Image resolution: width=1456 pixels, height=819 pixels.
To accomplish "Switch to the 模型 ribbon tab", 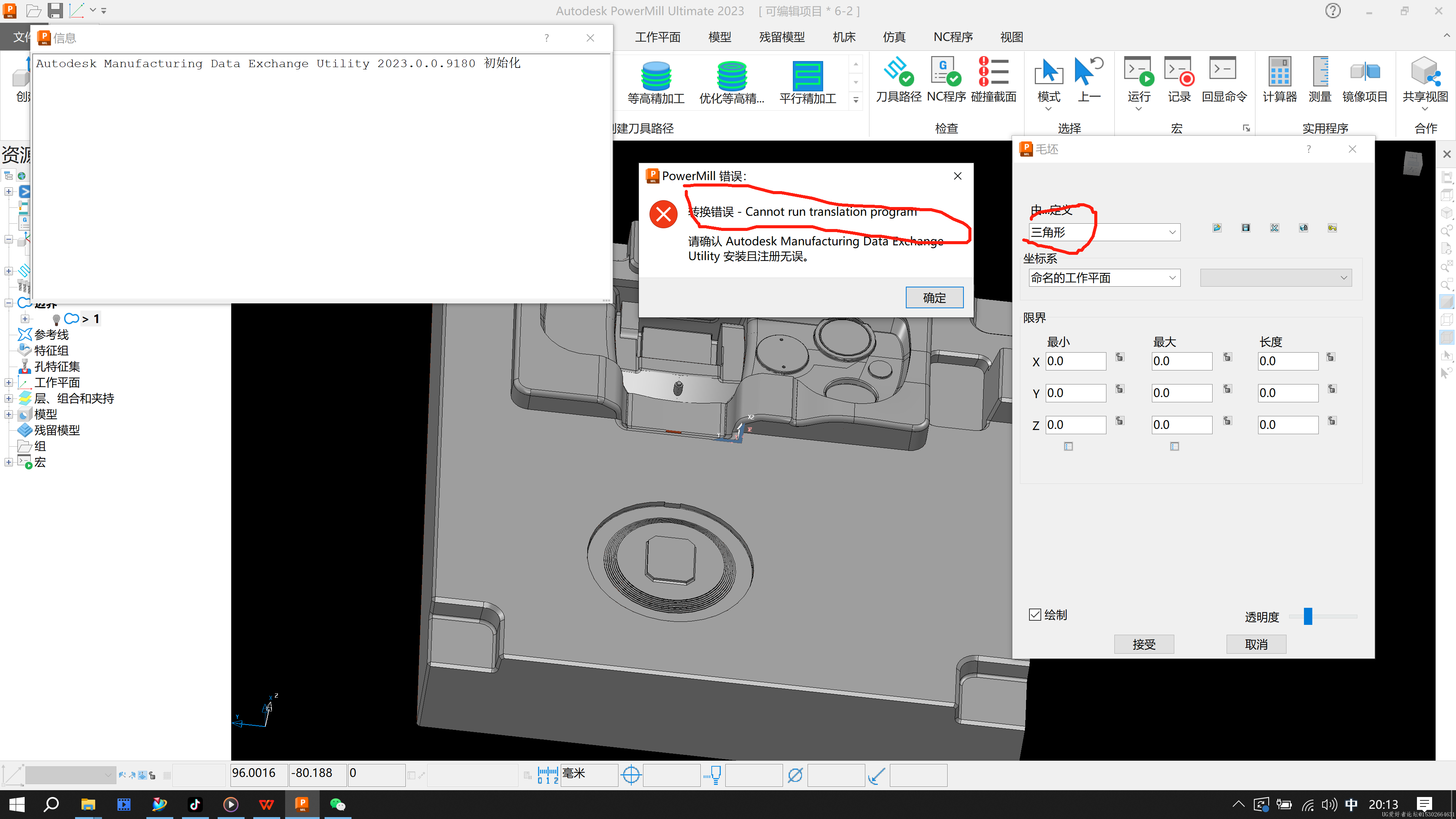I will click(720, 37).
